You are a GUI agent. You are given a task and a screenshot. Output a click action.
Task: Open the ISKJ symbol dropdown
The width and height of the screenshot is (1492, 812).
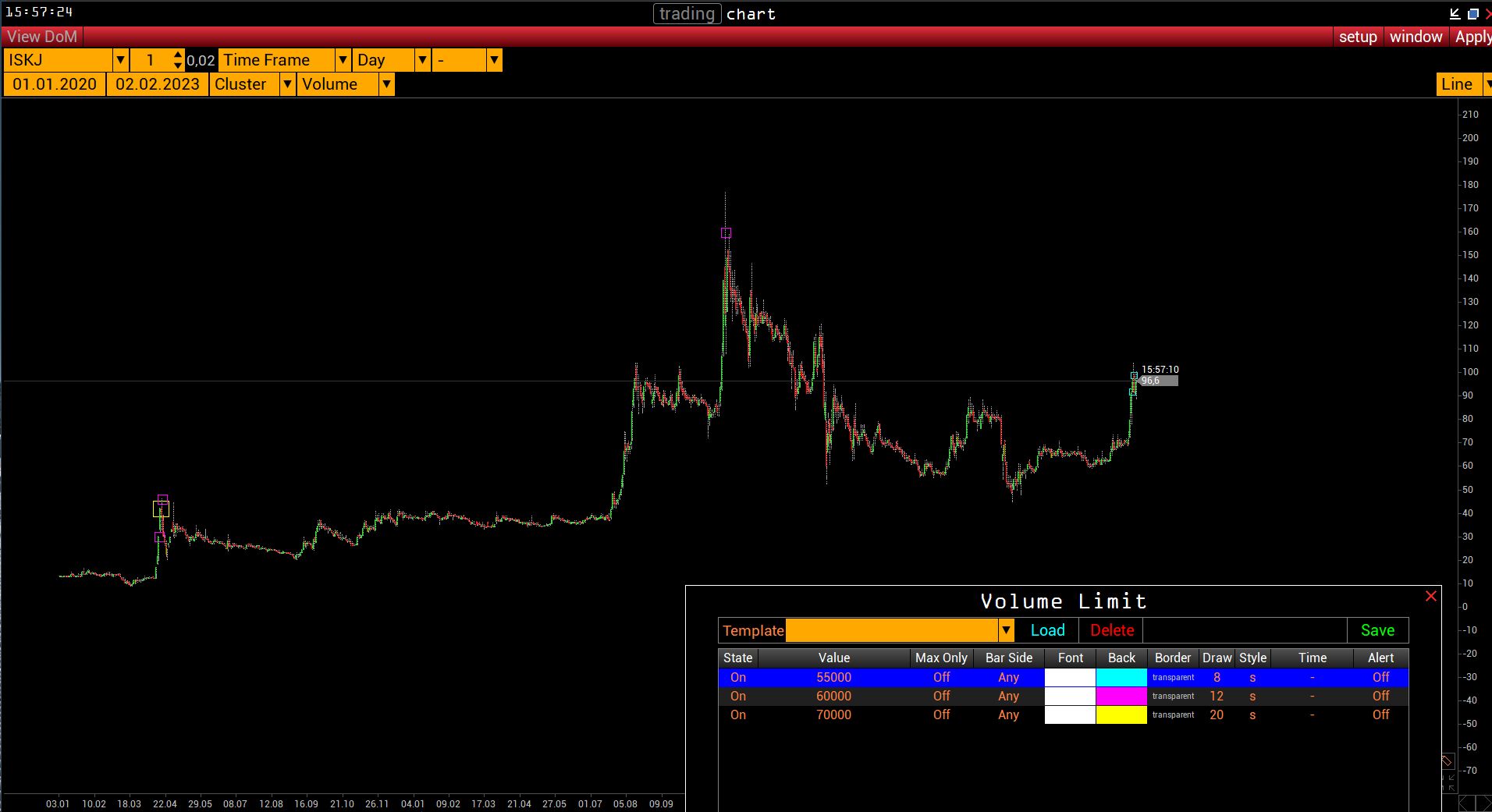tap(120, 60)
